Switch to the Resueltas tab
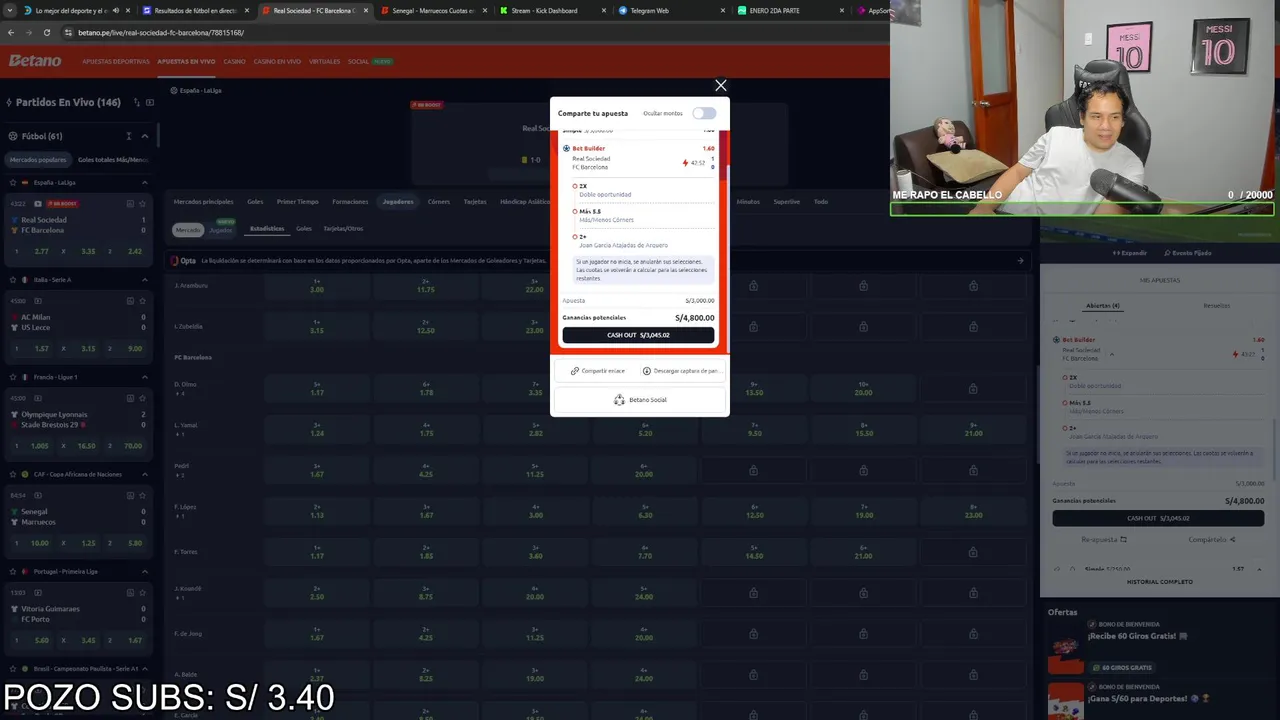The image size is (1280, 720). click(x=1217, y=306)
